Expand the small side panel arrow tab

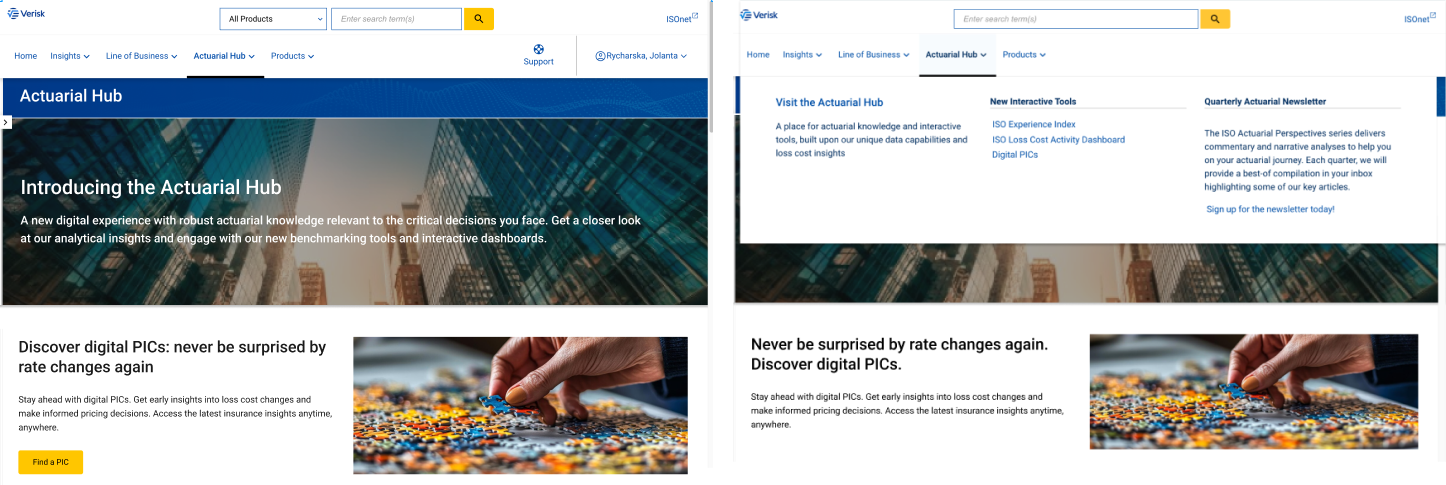(x=6, y=122)
